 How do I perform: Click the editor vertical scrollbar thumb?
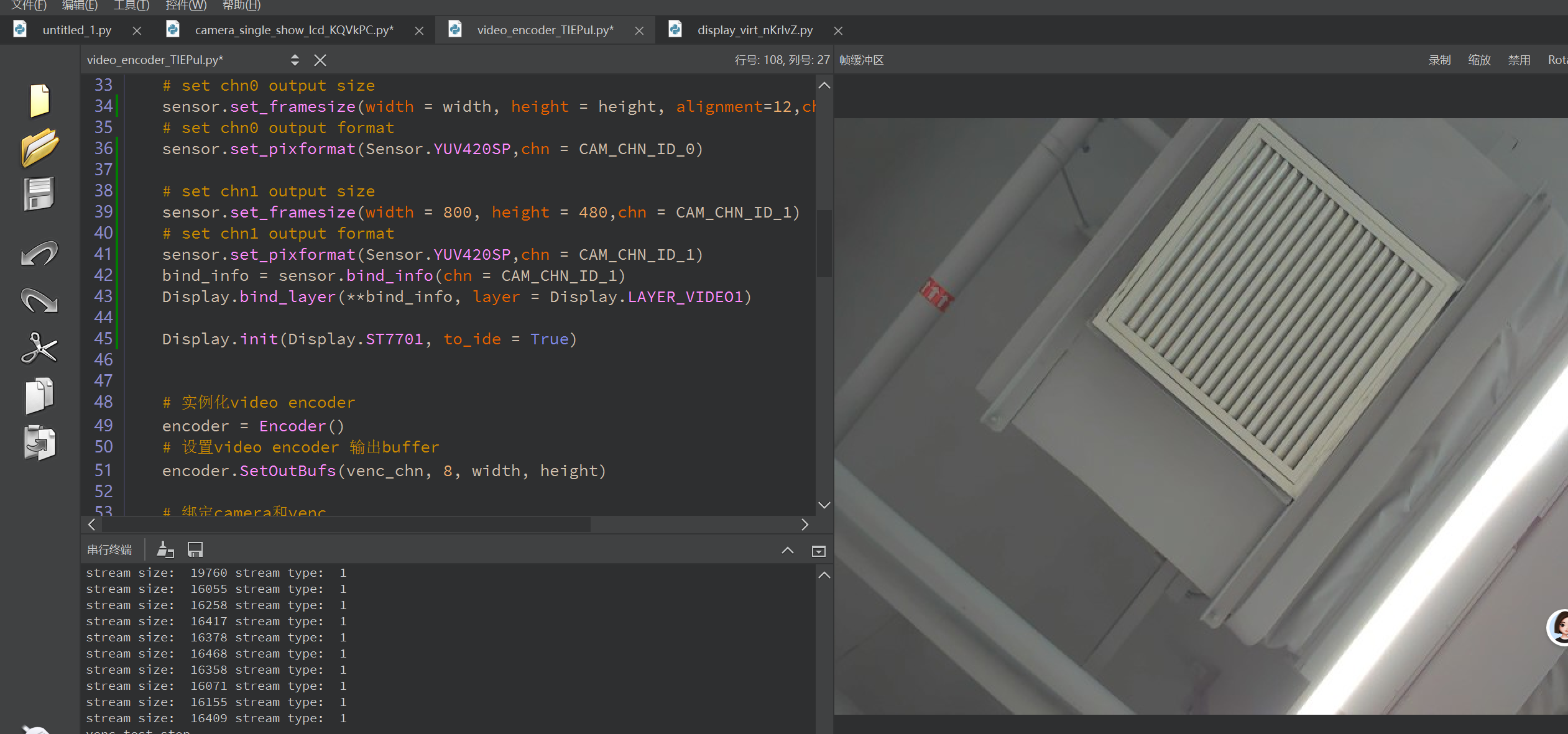tap(824, 244)
